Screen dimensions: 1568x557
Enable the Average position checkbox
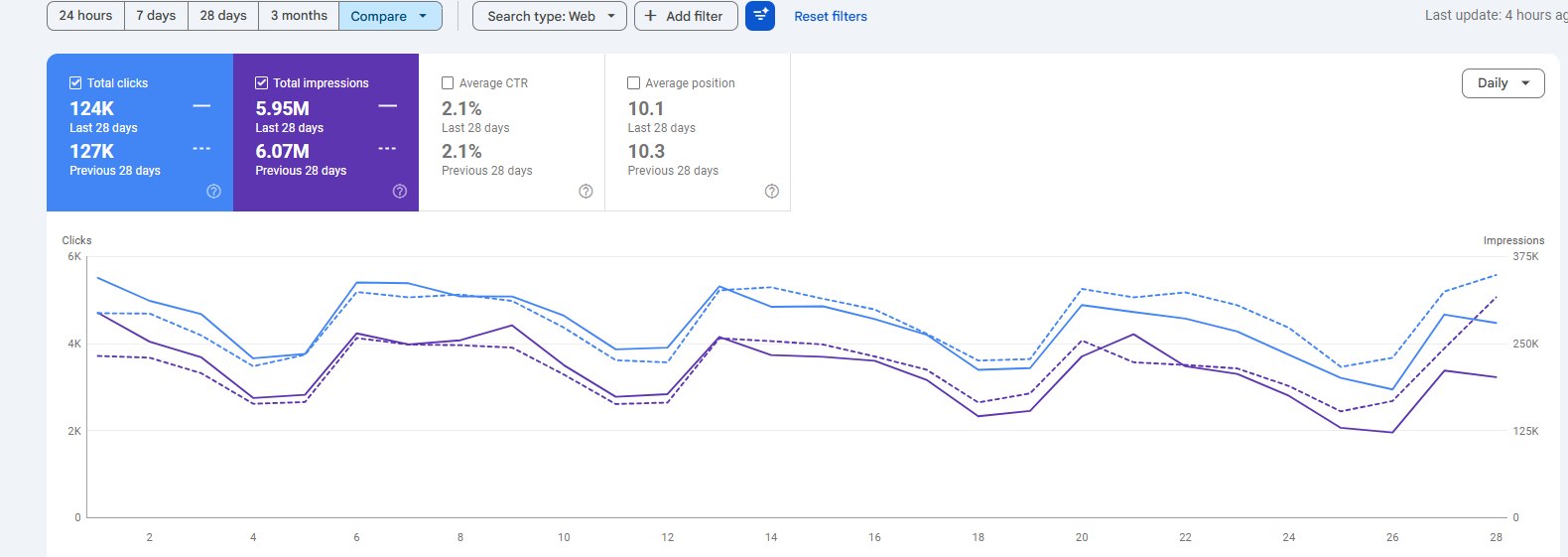pos(634,83)
